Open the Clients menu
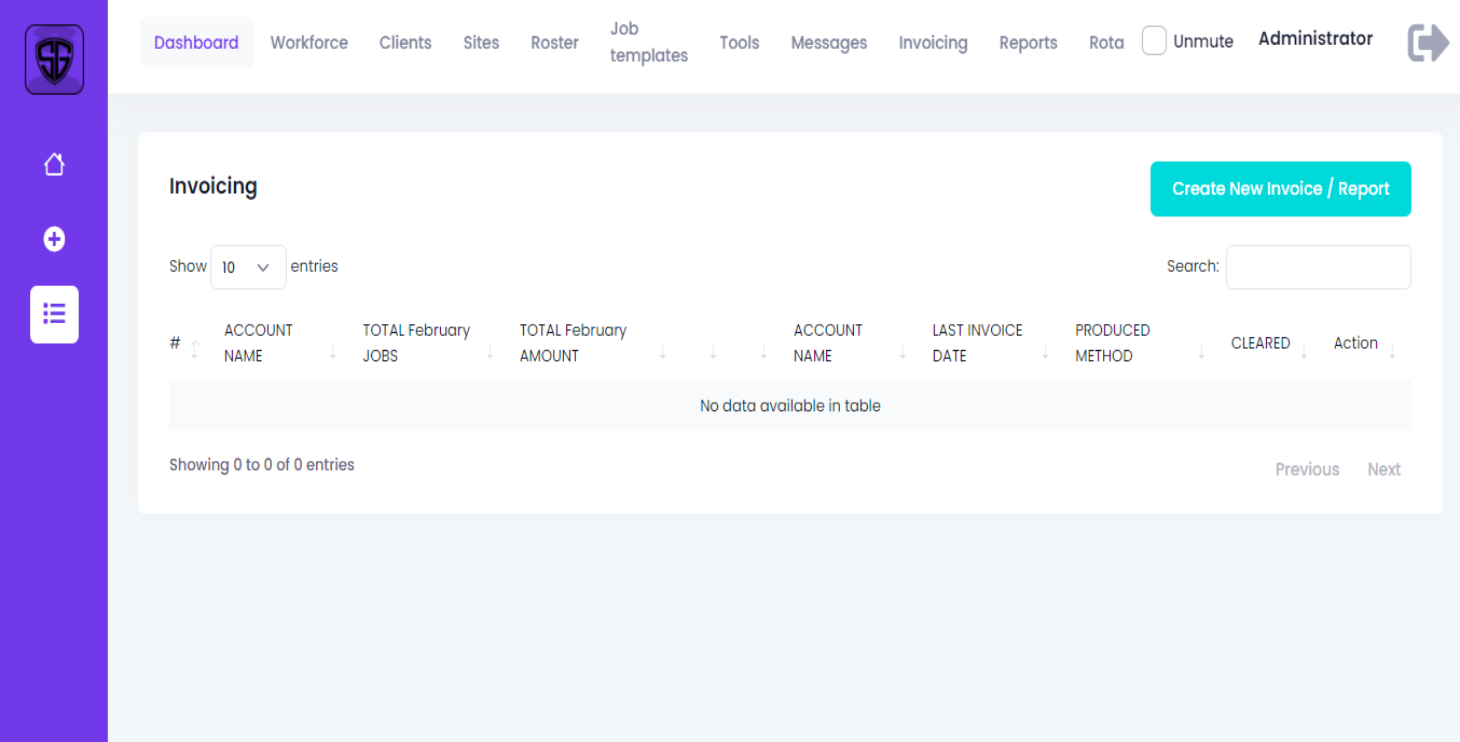 point(405,43)
